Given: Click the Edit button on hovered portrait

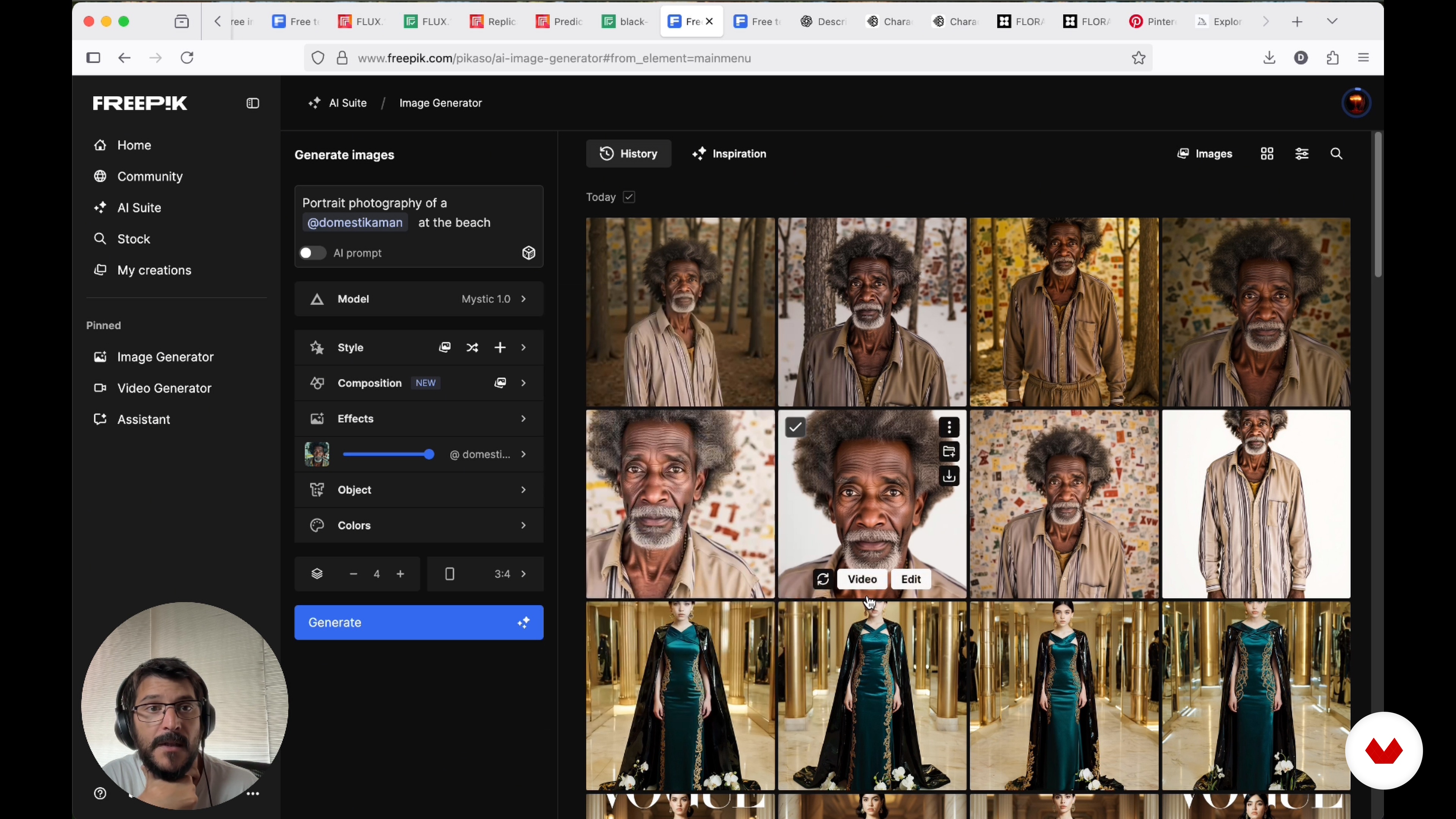Looking at the screenshot, I should click(910, 579).
